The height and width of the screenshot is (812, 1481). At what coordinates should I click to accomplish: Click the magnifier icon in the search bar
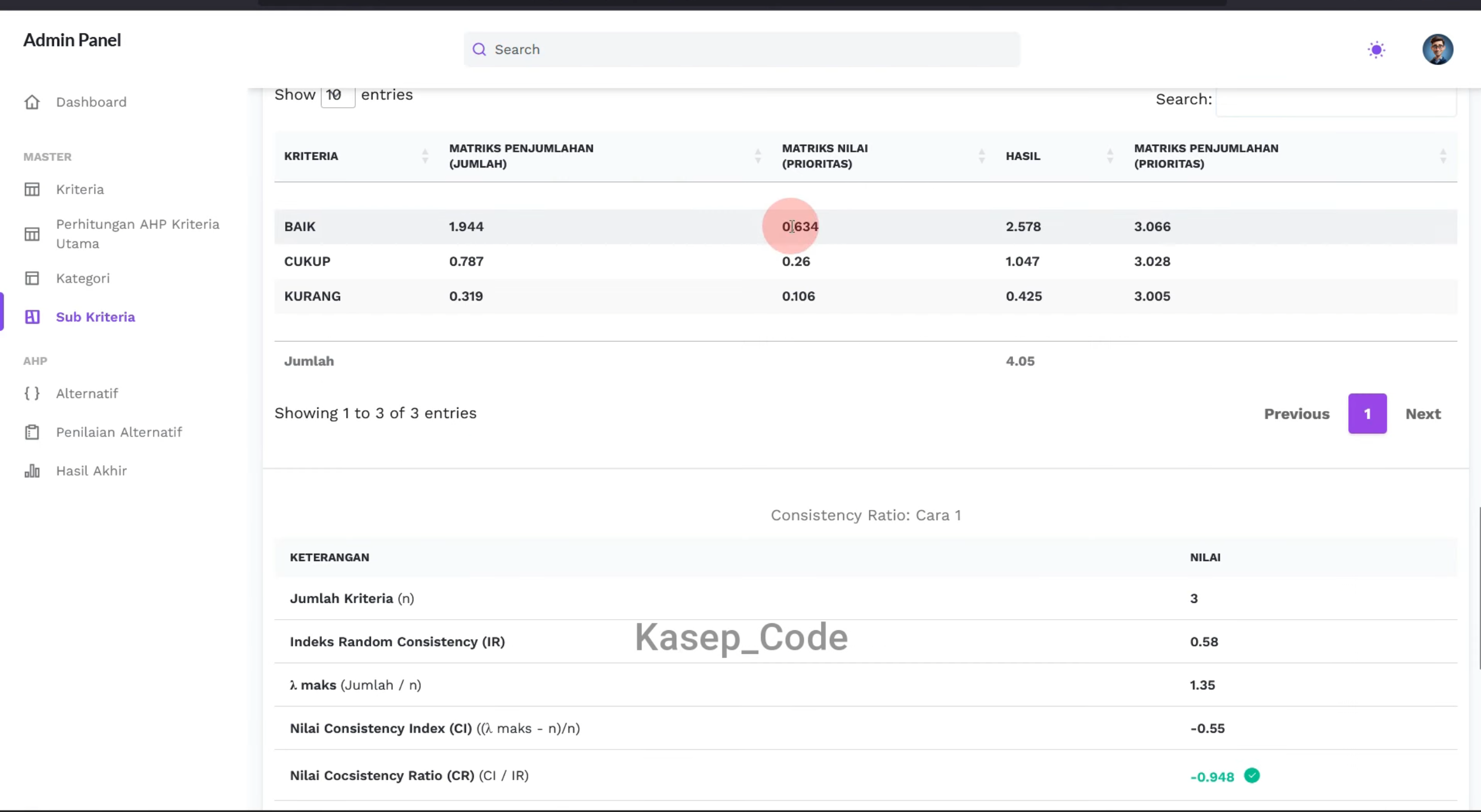pos(479,49)
